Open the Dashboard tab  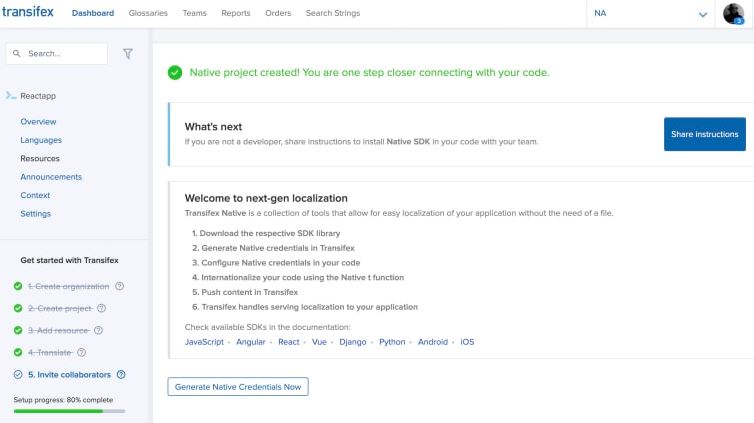(93, 13)
